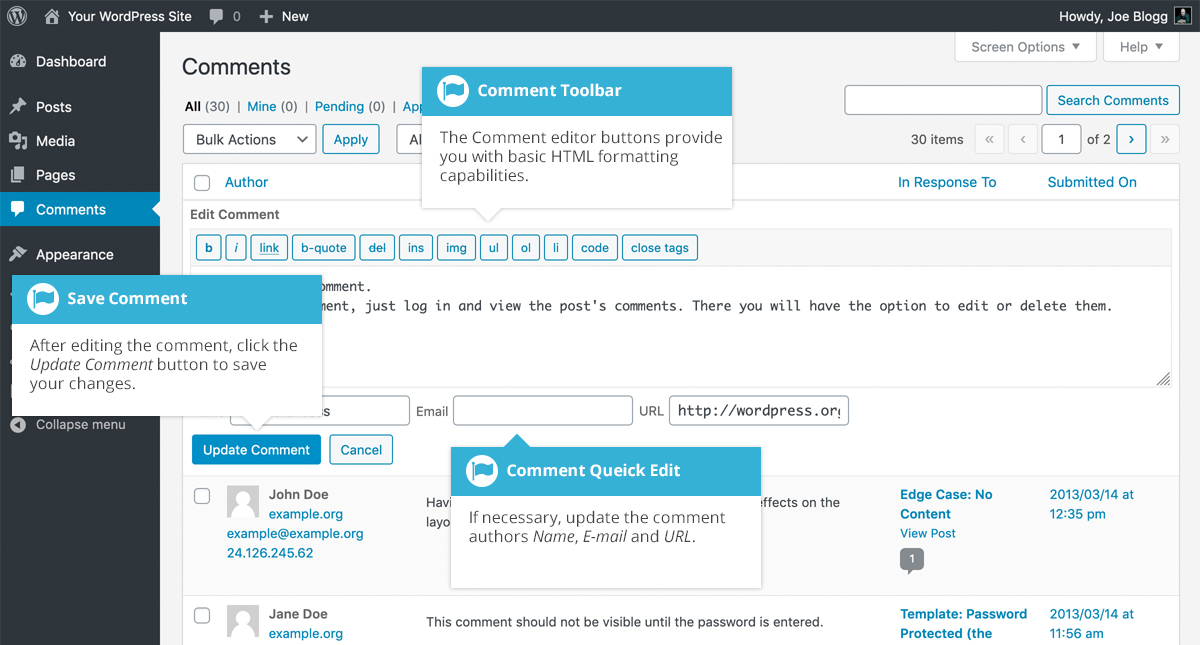This screenshot has height=645, width=1200.
Task: Insert a blockquote with b-quote button
Action: 324,248
